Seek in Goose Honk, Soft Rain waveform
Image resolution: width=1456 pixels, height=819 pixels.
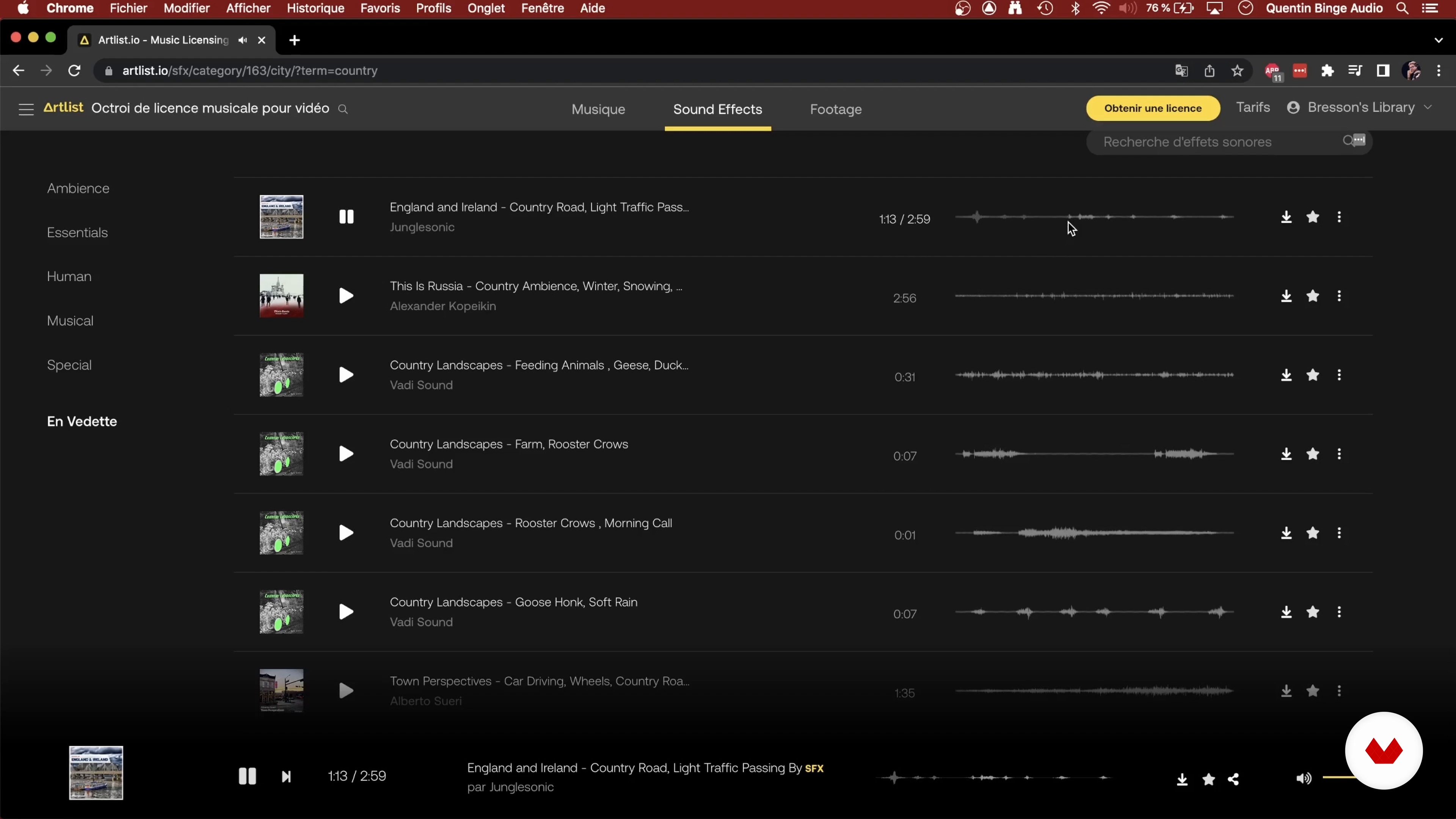[1094, 612]
